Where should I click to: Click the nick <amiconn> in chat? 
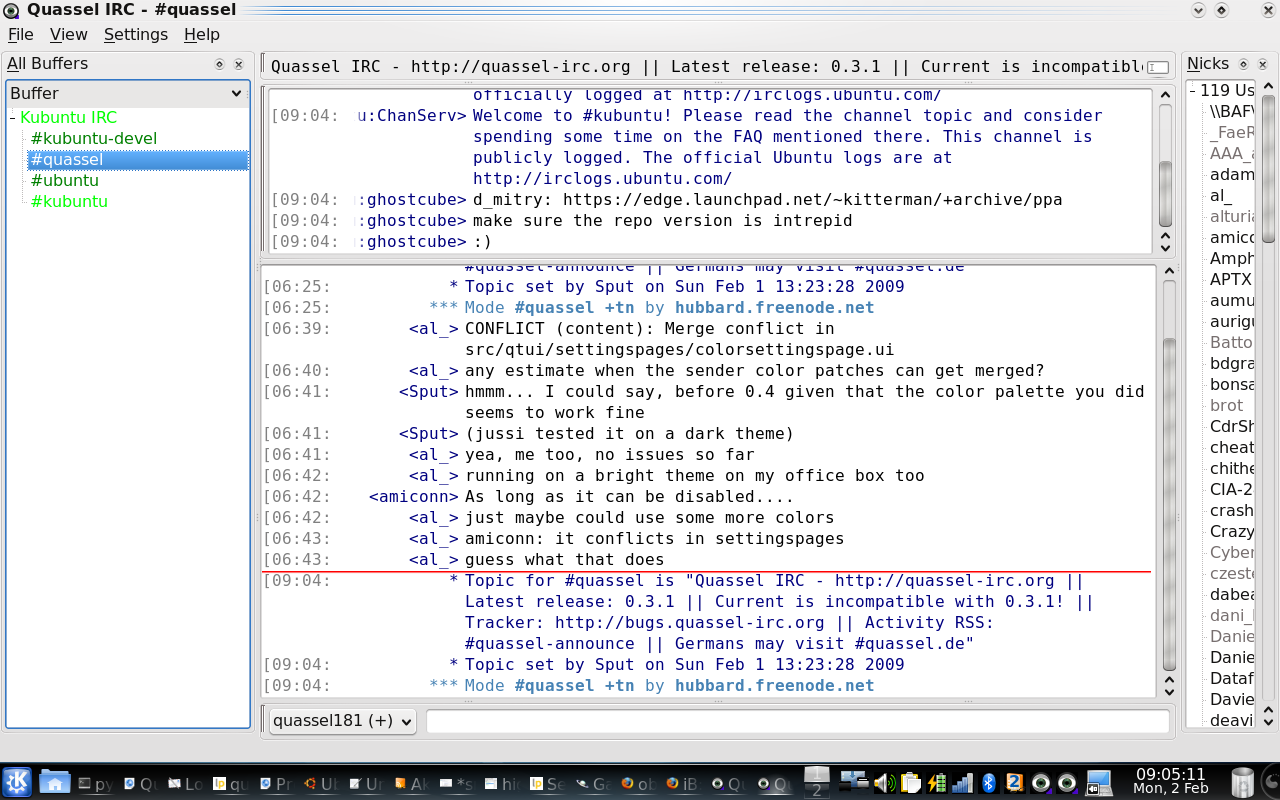point(414,496)
